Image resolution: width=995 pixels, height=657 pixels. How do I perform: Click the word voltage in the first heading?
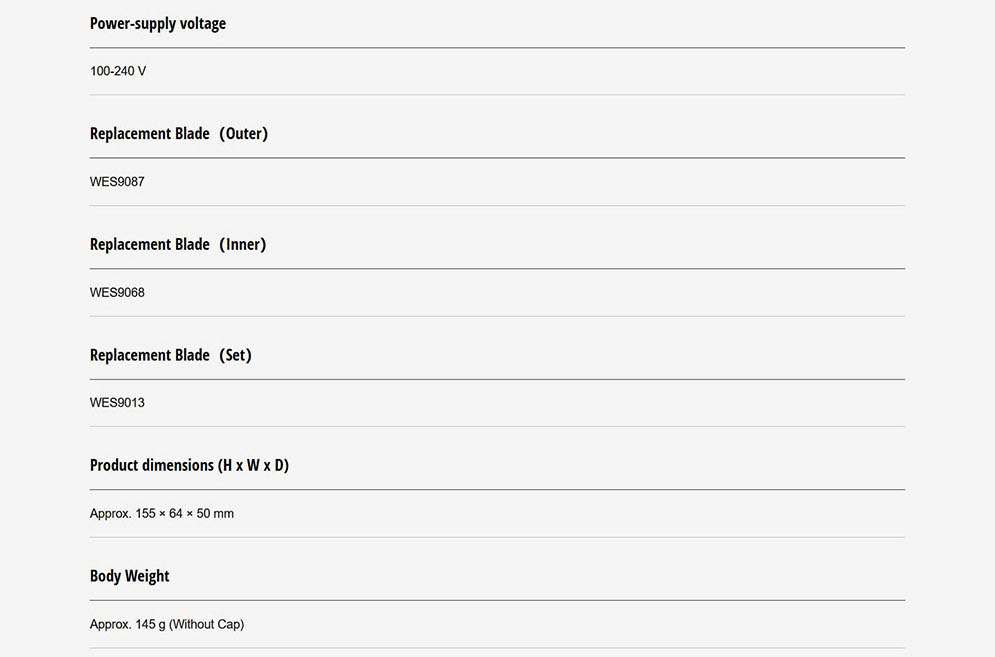coord(203,24)
